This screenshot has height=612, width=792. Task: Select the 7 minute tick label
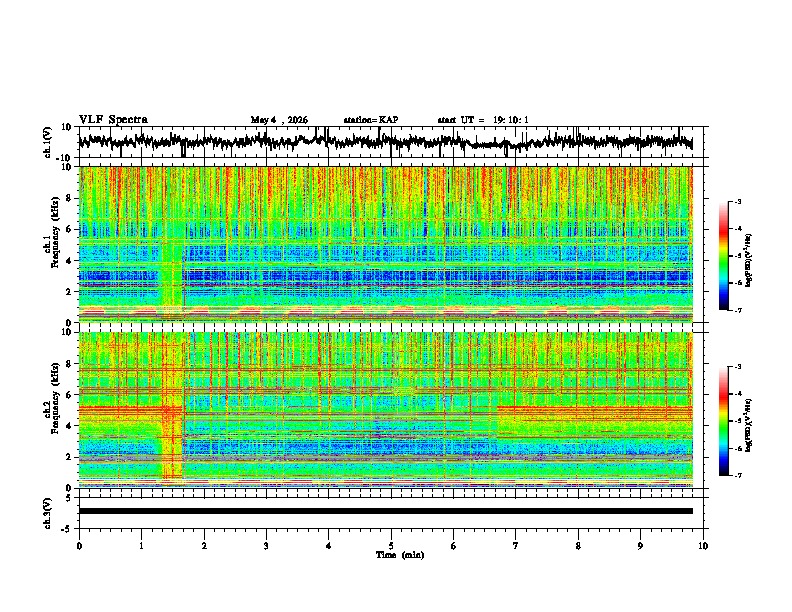click(x=516, y=546)
